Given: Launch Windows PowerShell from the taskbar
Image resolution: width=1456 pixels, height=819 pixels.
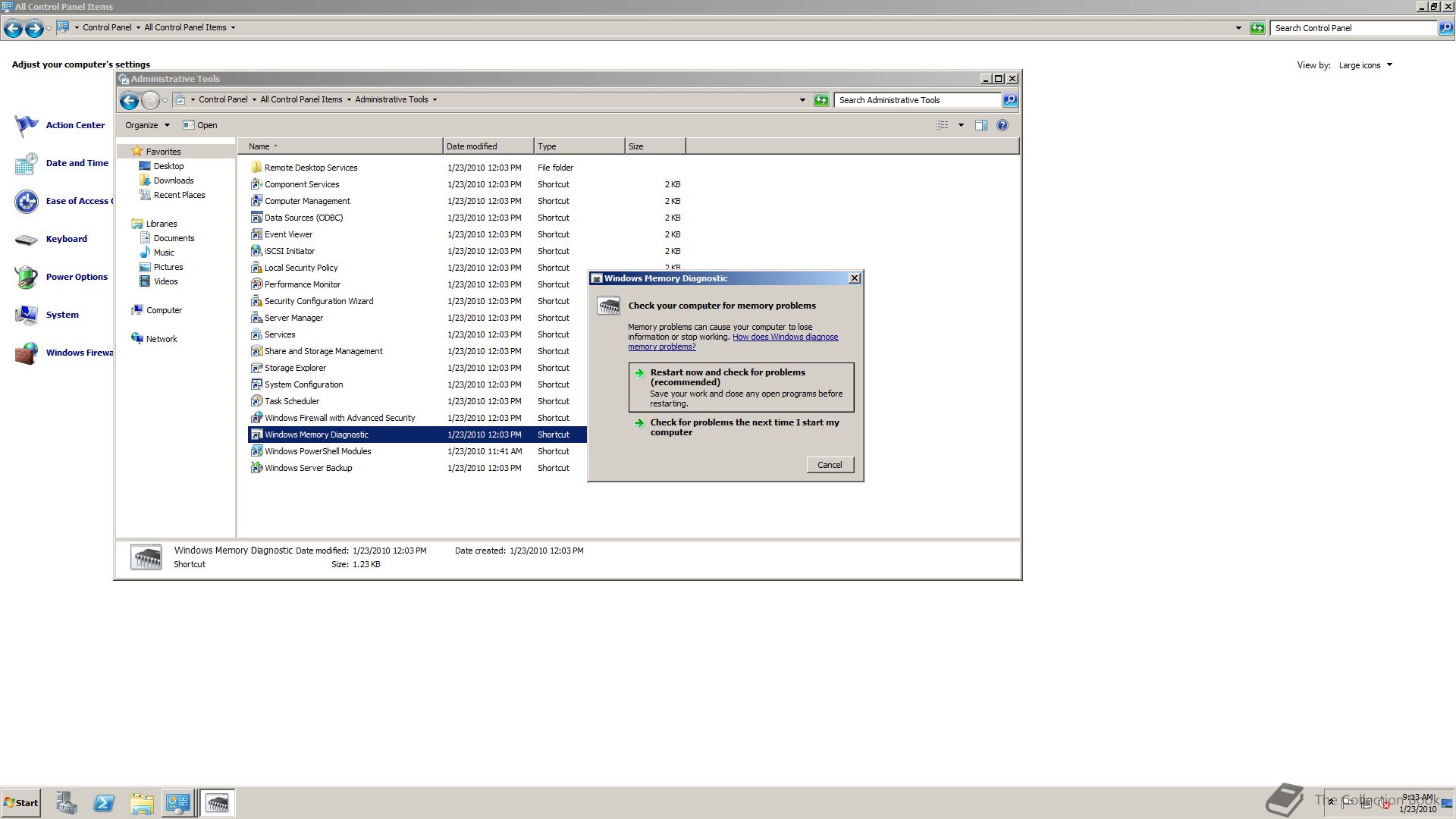Looking at the screenshot, I should pos(104,803).
